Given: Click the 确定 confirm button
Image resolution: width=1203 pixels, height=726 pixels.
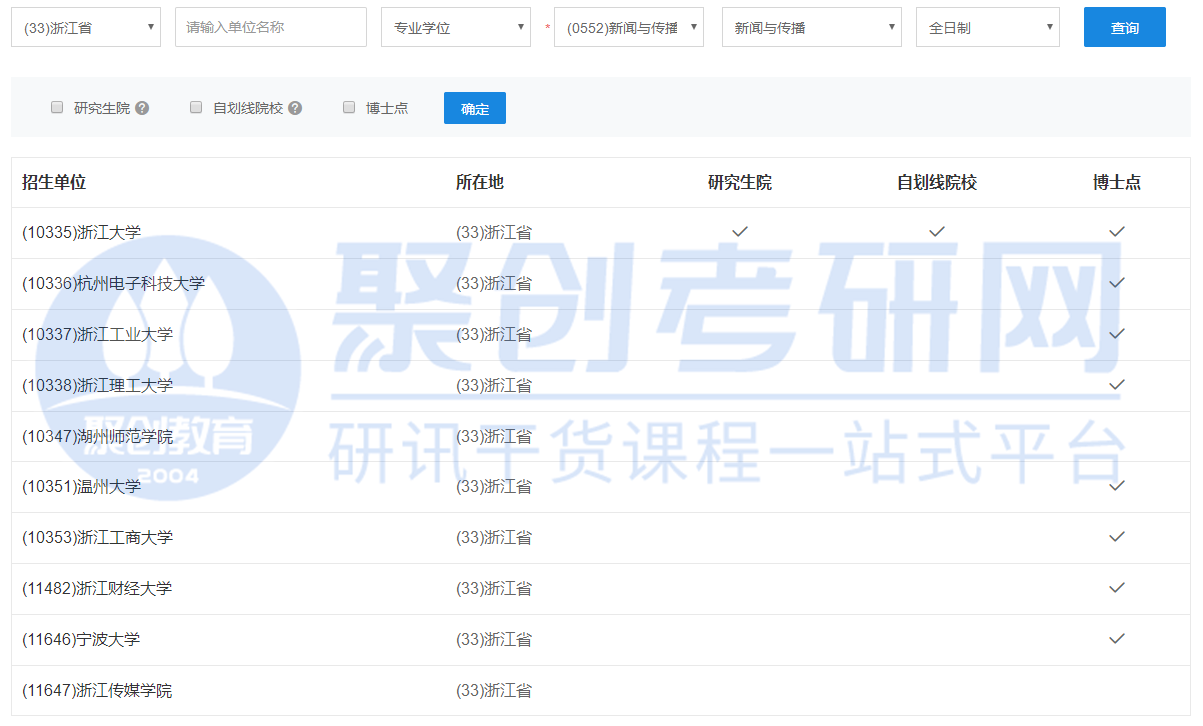Looking at the screenshot, I should coord(475,108).
